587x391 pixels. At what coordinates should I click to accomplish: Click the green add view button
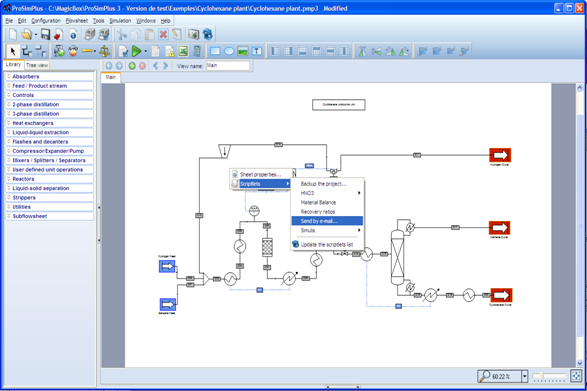coord(132,66)
